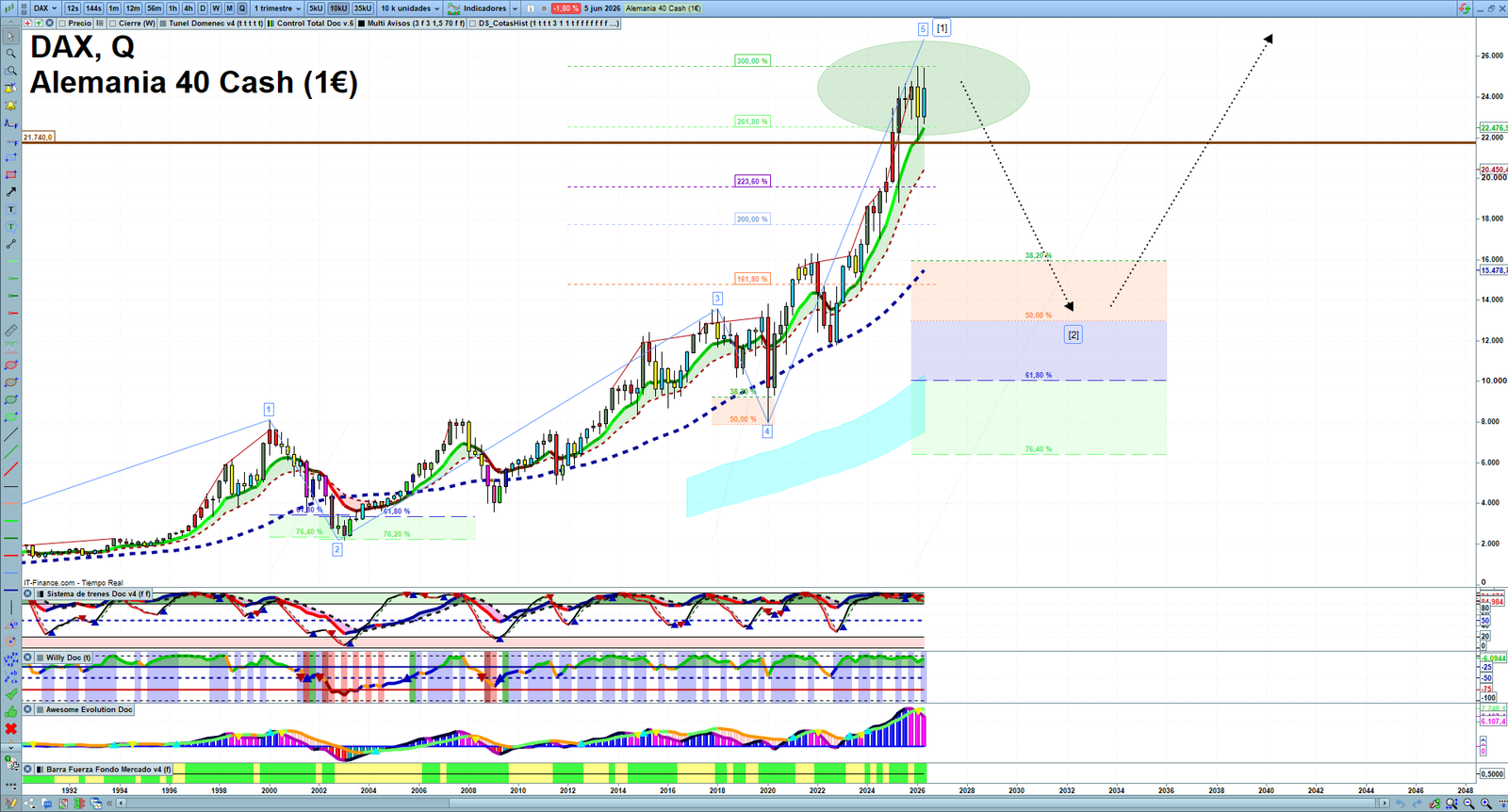
Task: Click the -1,80 % change badge
Action: 565,8
